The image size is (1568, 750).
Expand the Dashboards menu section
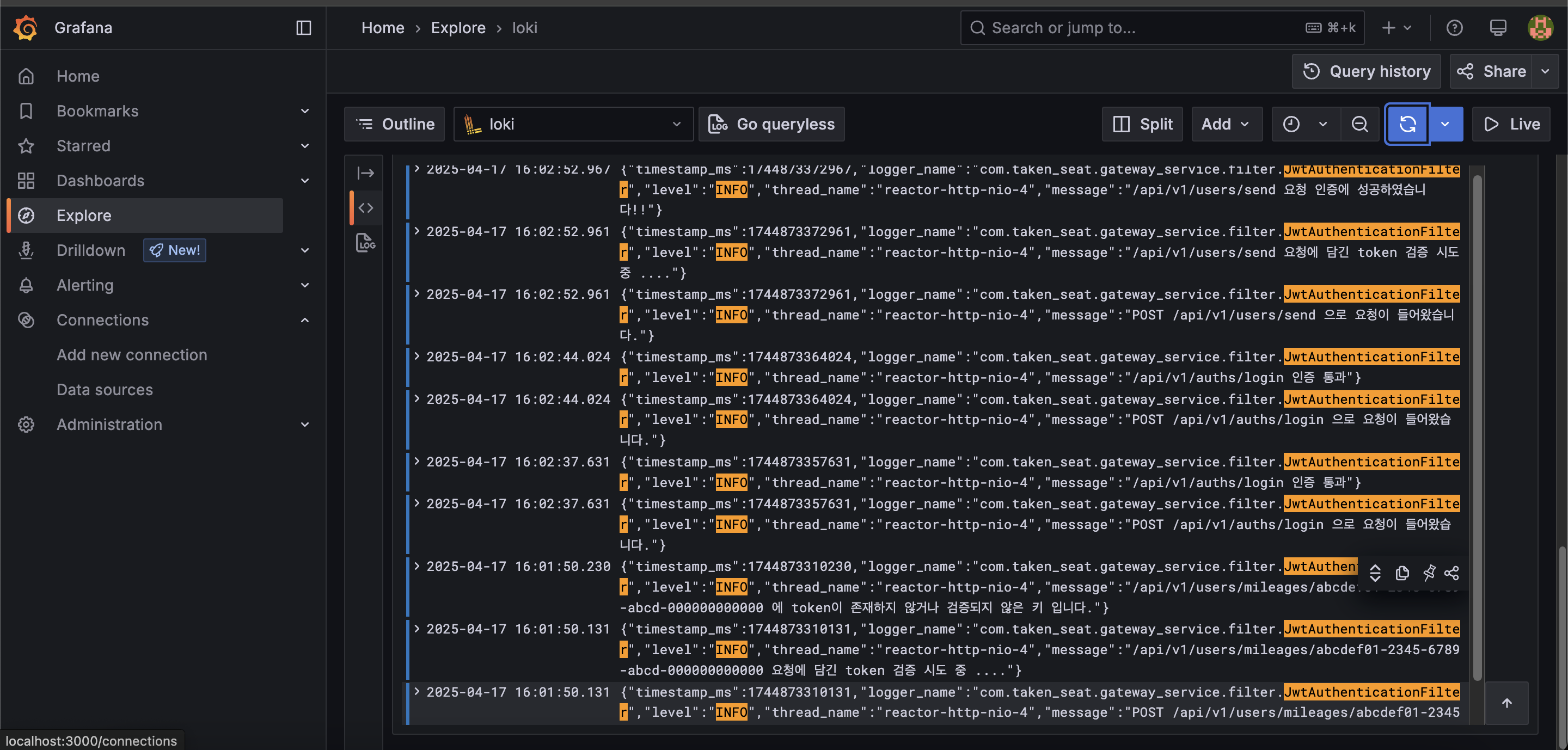(x=304, y=181)
